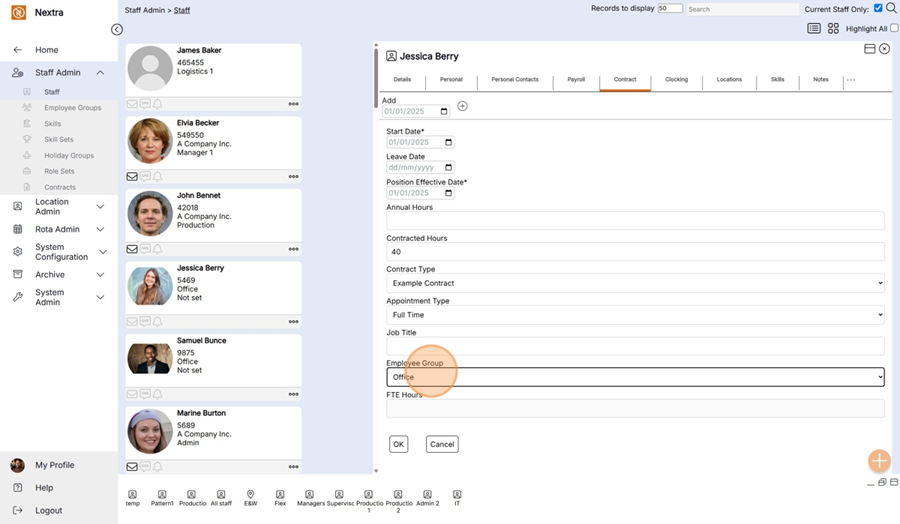Toggle the panel layout icon beside close
The image size is (900, 524).
click(x=870, y=49)
